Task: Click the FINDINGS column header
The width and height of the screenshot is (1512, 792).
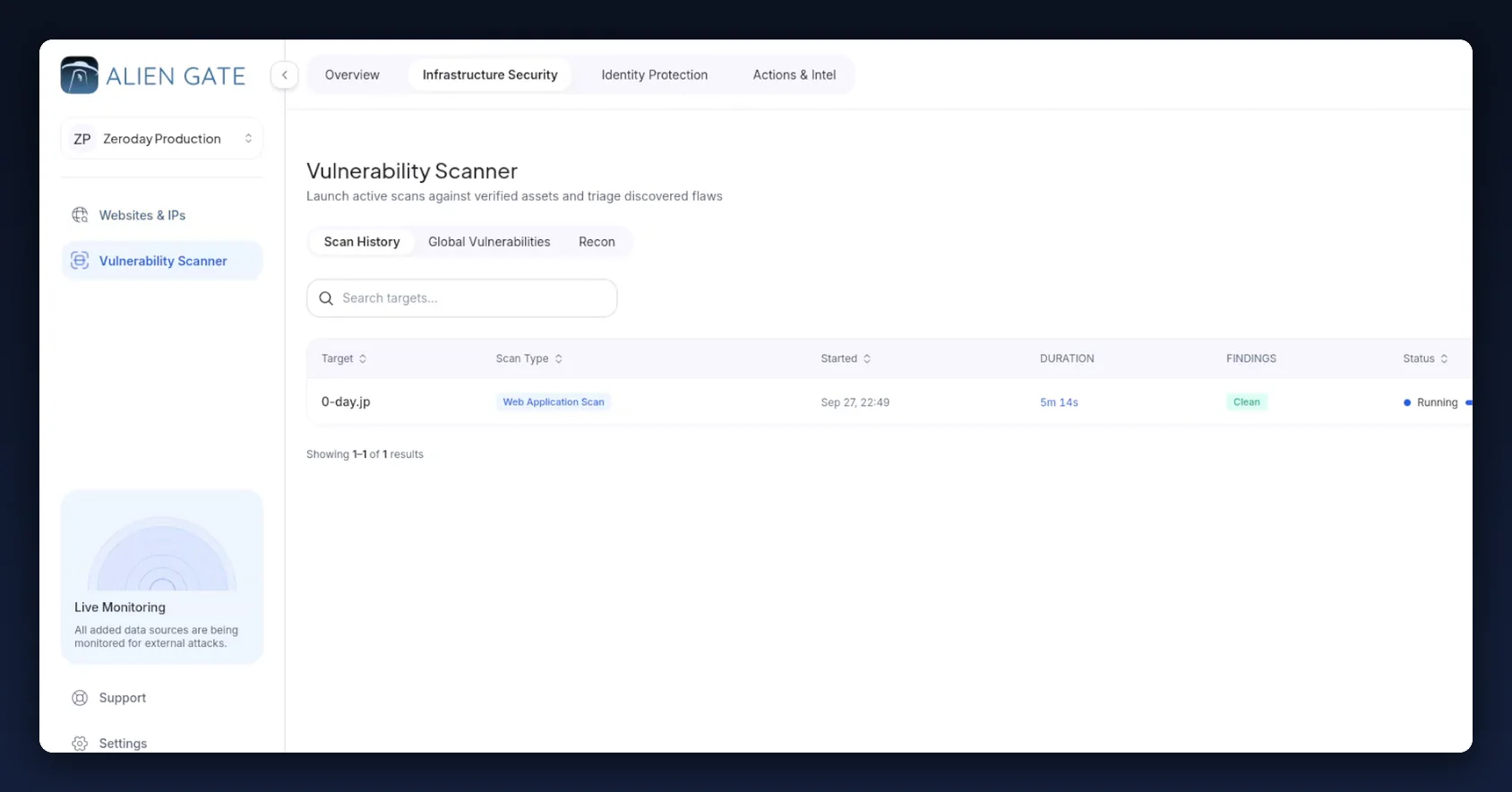Action: click(x=1251, y=358)
